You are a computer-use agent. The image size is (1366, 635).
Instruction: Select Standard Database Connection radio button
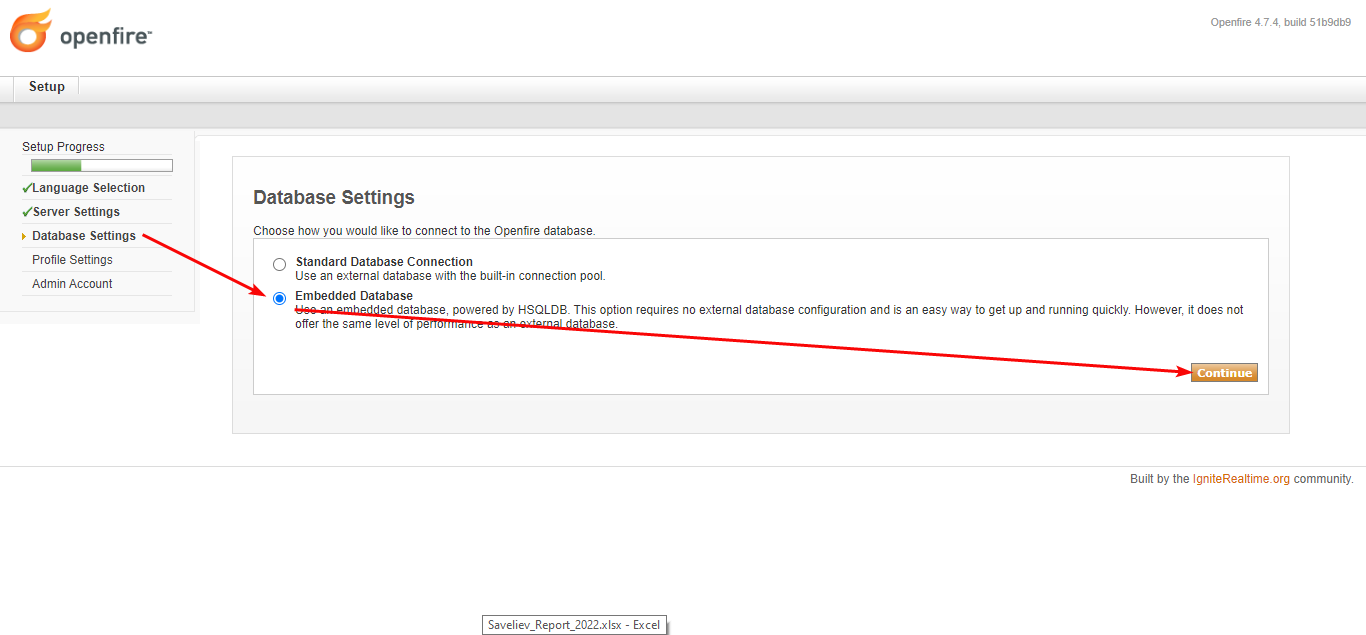[x=279, y=265]
